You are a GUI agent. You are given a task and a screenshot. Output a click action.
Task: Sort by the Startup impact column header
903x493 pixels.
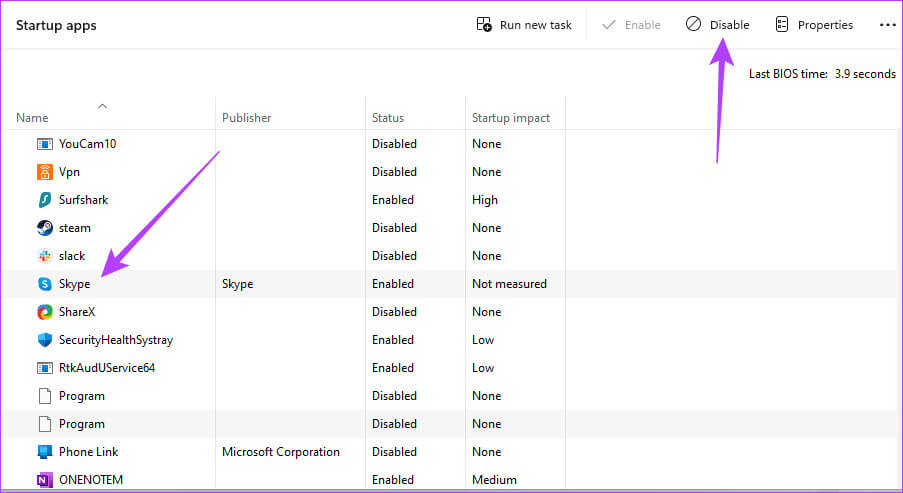[x=511, y=117]
